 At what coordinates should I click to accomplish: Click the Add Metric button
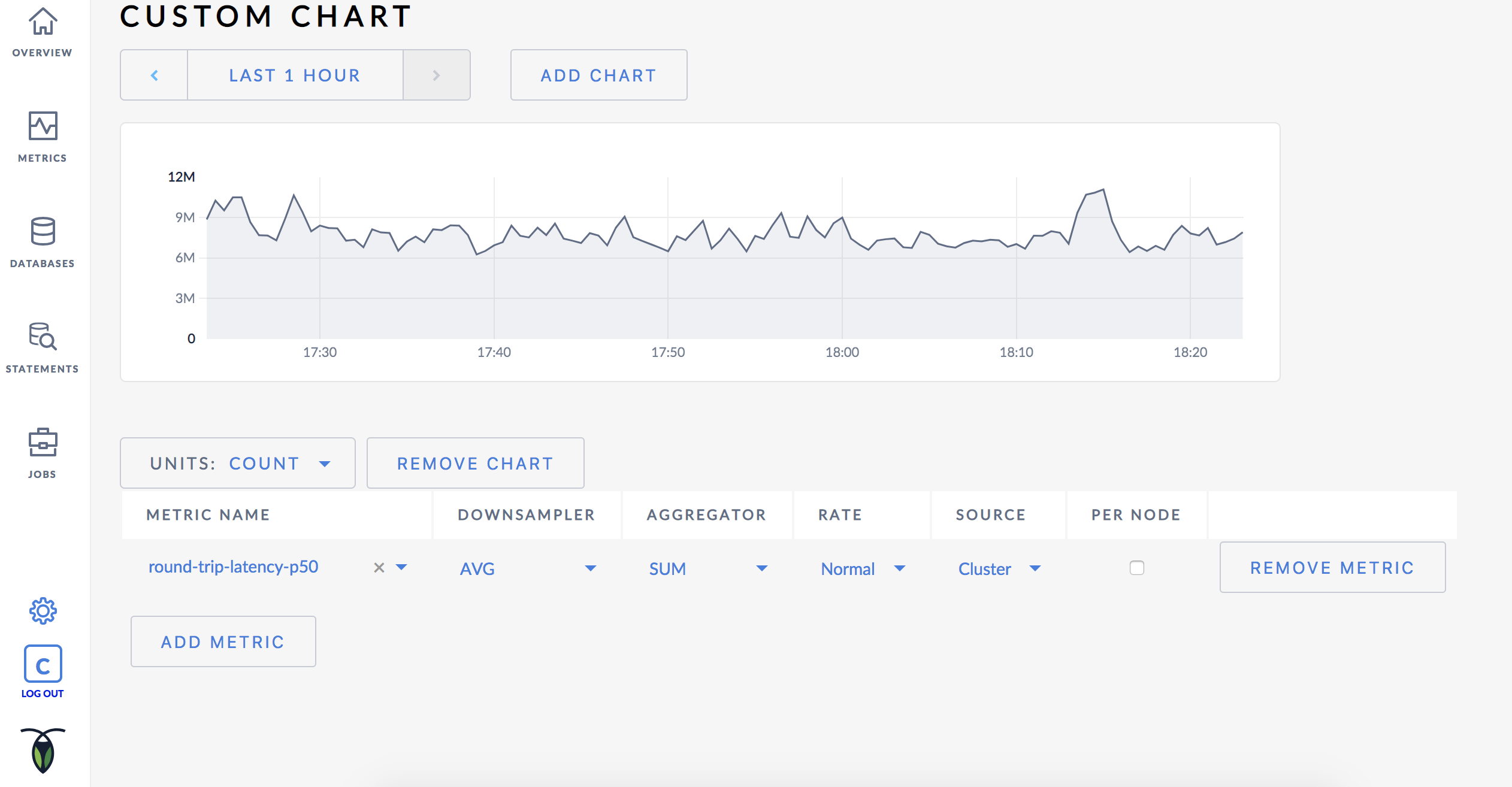coord(221,641)
